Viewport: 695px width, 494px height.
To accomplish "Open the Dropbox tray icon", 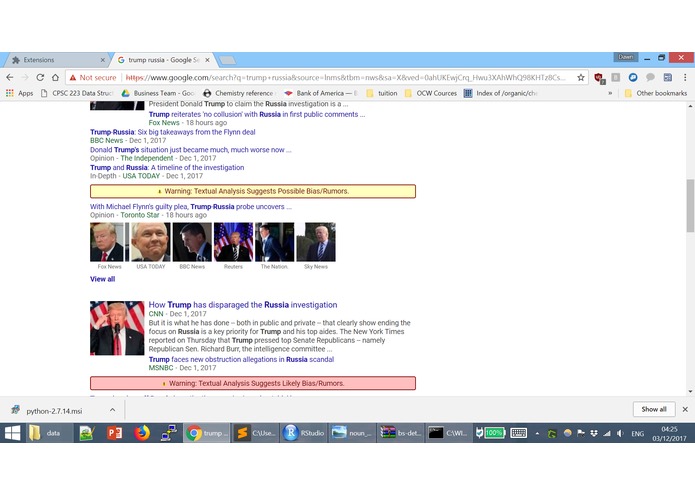I will pyautogui.click(x=593, y=433).
